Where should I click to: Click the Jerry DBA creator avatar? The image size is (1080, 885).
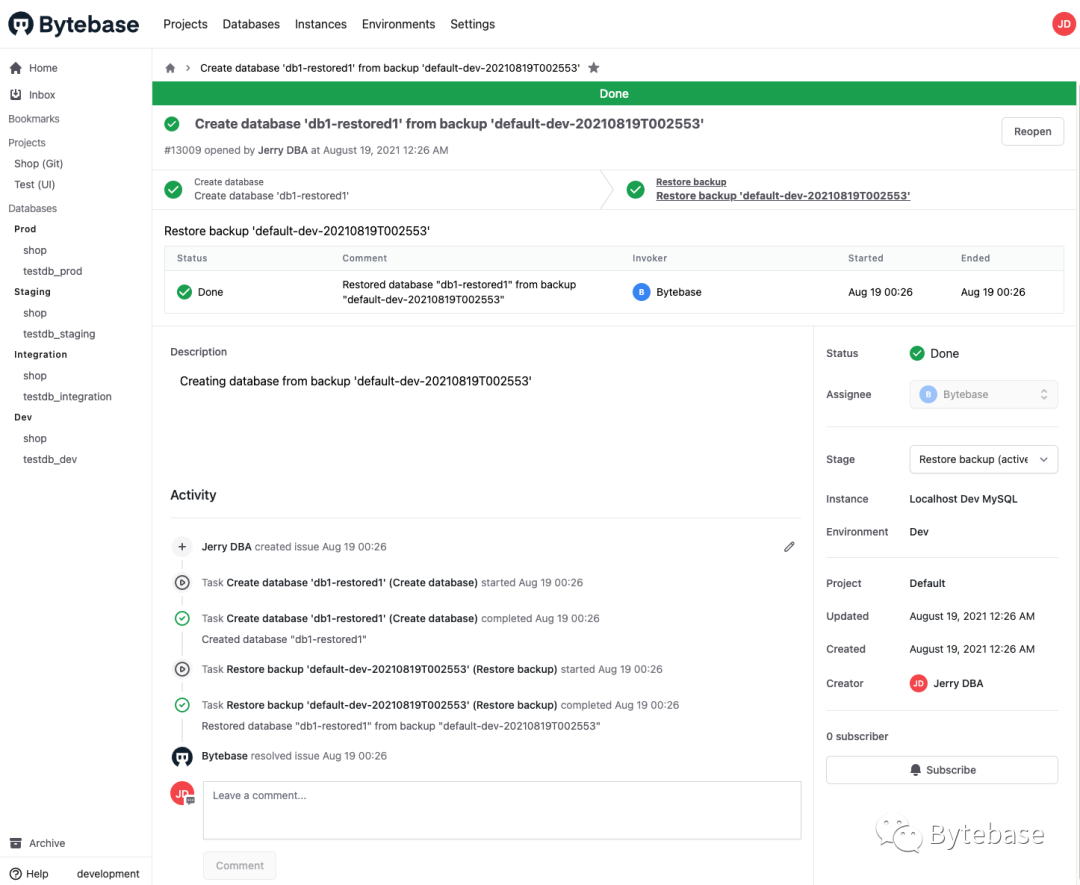(918, 683)
